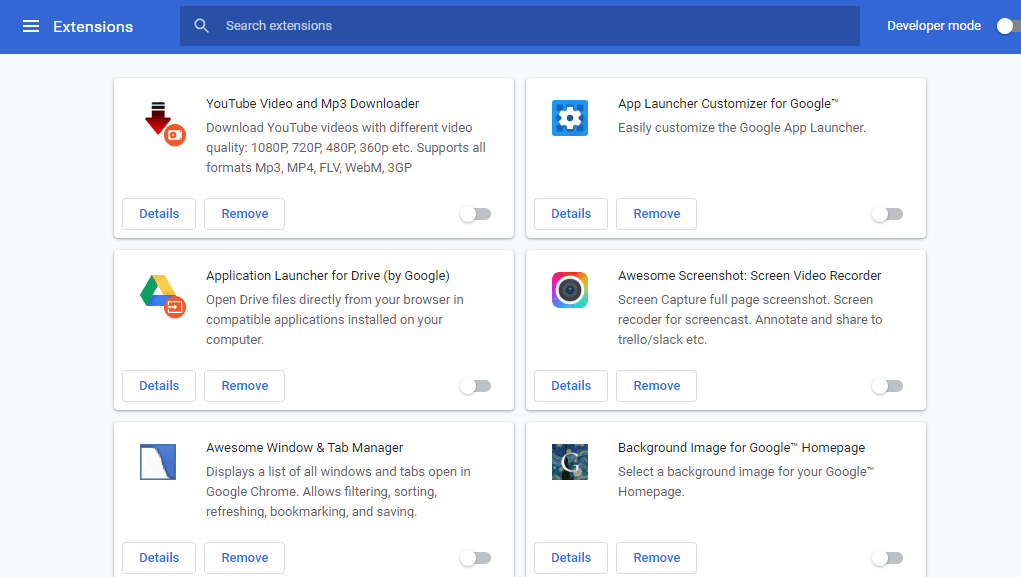The height and width of the screenshot is (577, 1021).
Task: Click the Awesome Window & Tab Manager icon
Action: point(158,462)
